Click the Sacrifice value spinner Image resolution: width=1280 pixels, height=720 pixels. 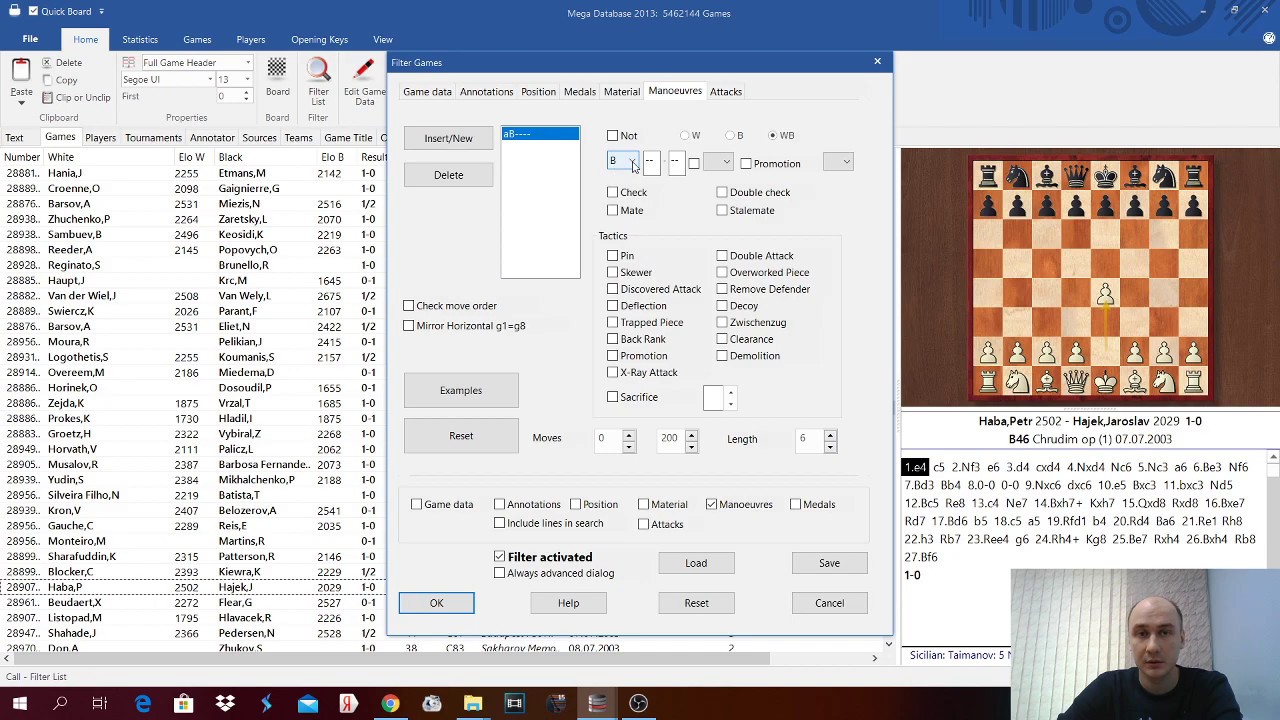click(730, 398)
